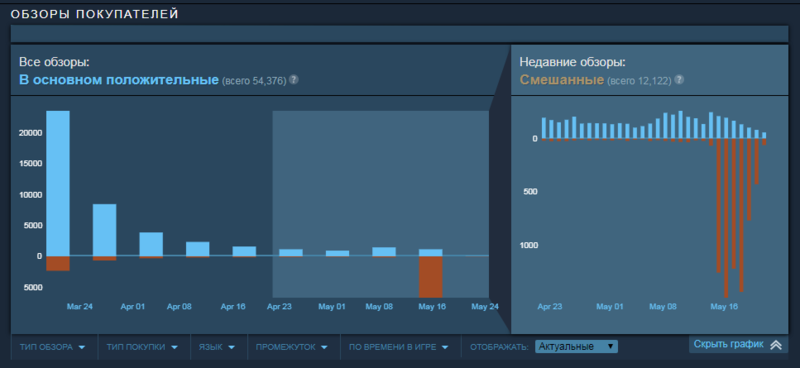Screen dimensions: 800x368
Task: Select the tall positive Mar 24 bar
Action: (x=58, y=183)
